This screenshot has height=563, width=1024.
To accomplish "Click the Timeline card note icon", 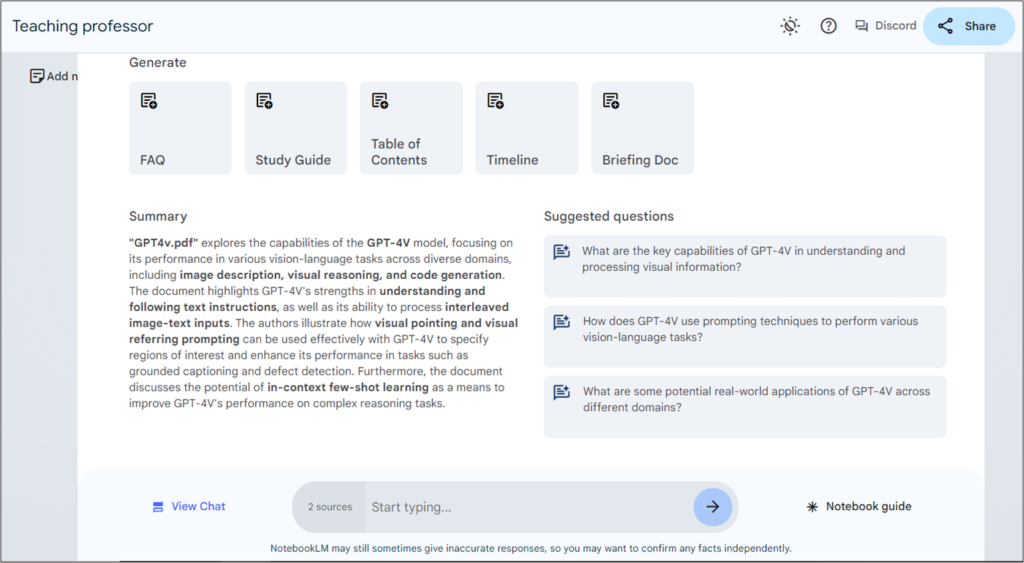I will tap(496, 101).
